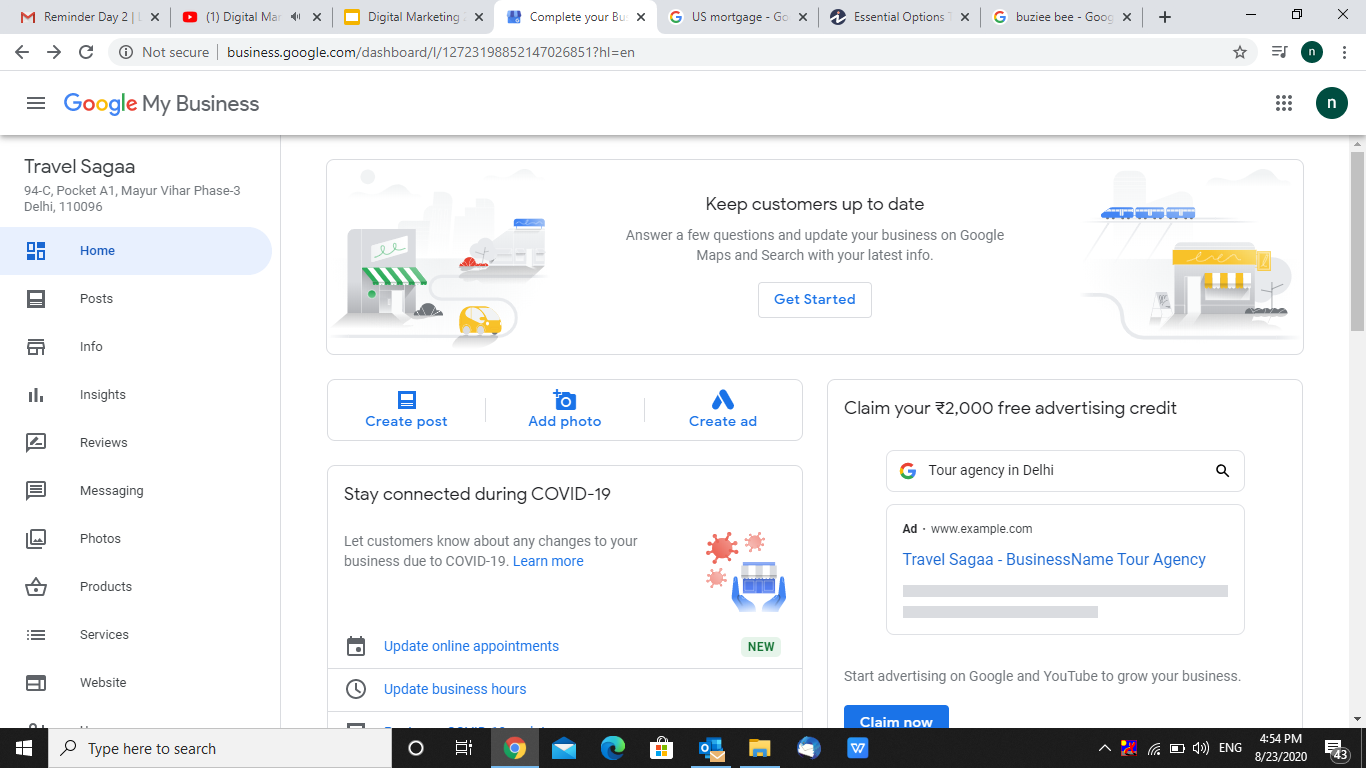The width and height of the screenshot is (1366, 768).
Task: Open the Products section
Action: pyautogui.click(x=136, y=587)
